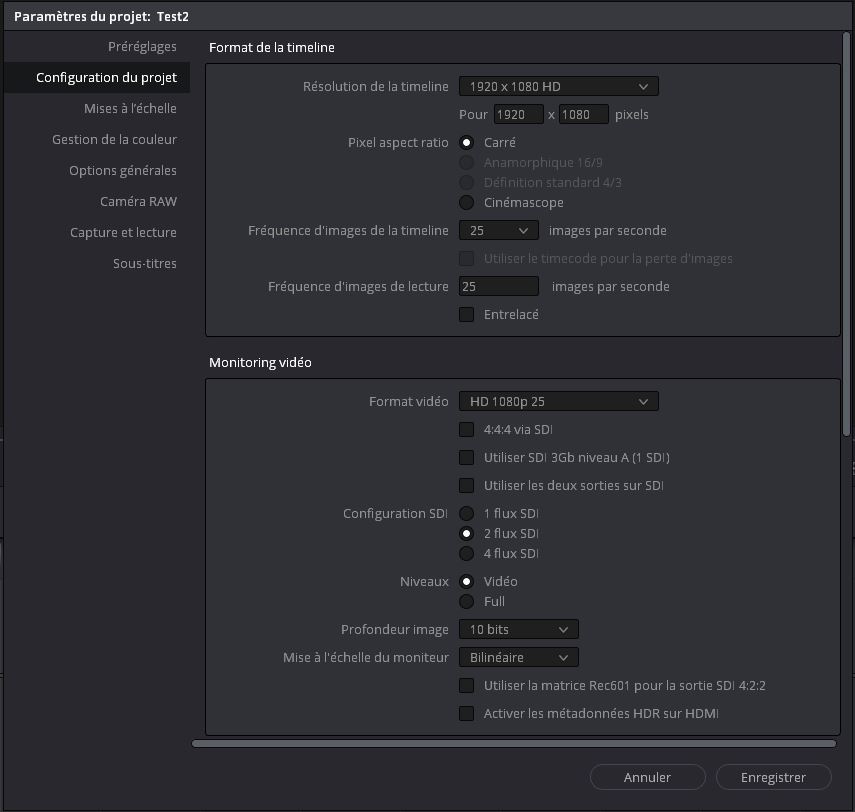
Task: Select Mises à l'échelle in sidebar
Action: pyautogui.click(x=130, y=109)
